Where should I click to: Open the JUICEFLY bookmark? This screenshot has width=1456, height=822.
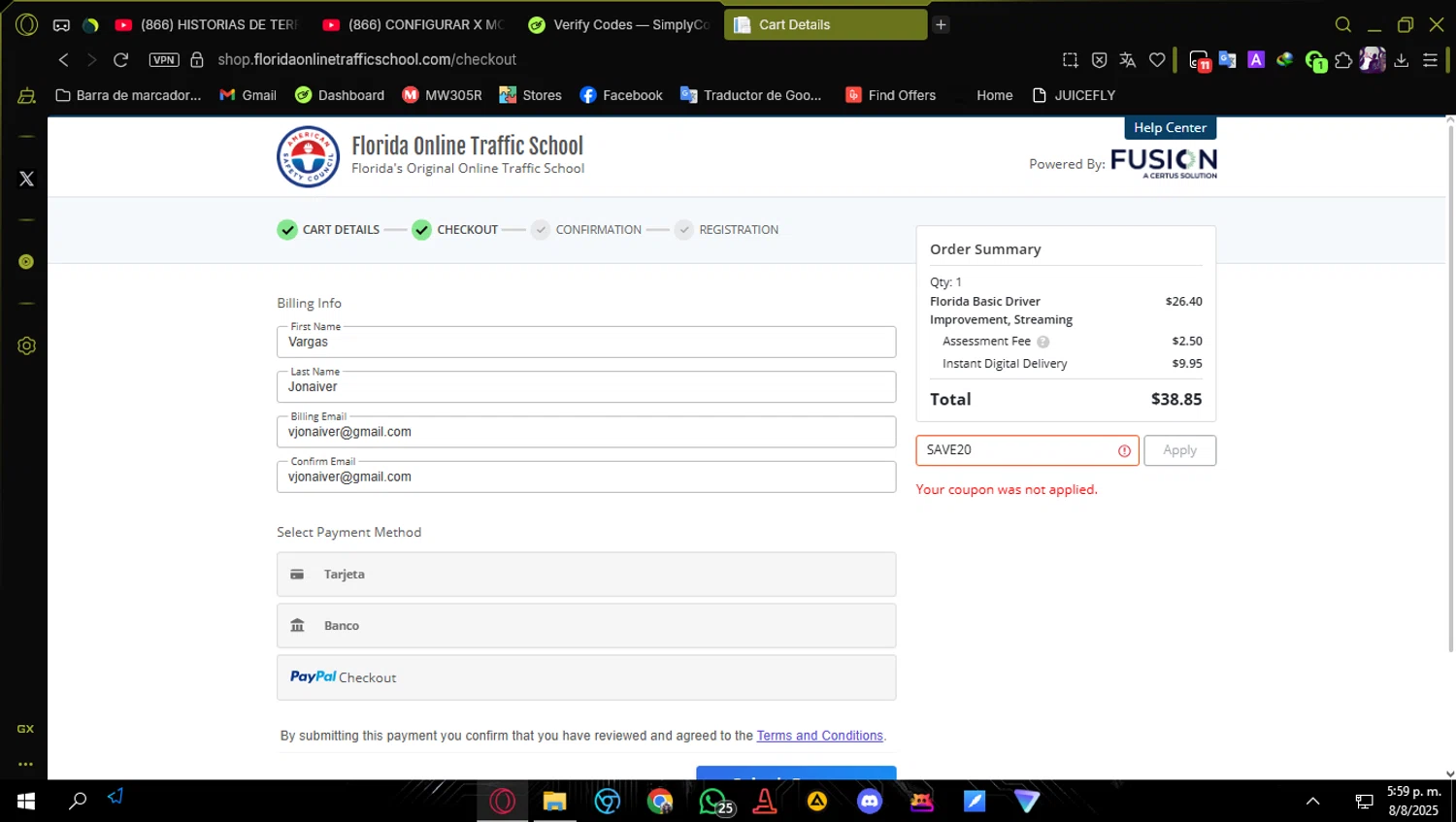(x=1074, y=95)
